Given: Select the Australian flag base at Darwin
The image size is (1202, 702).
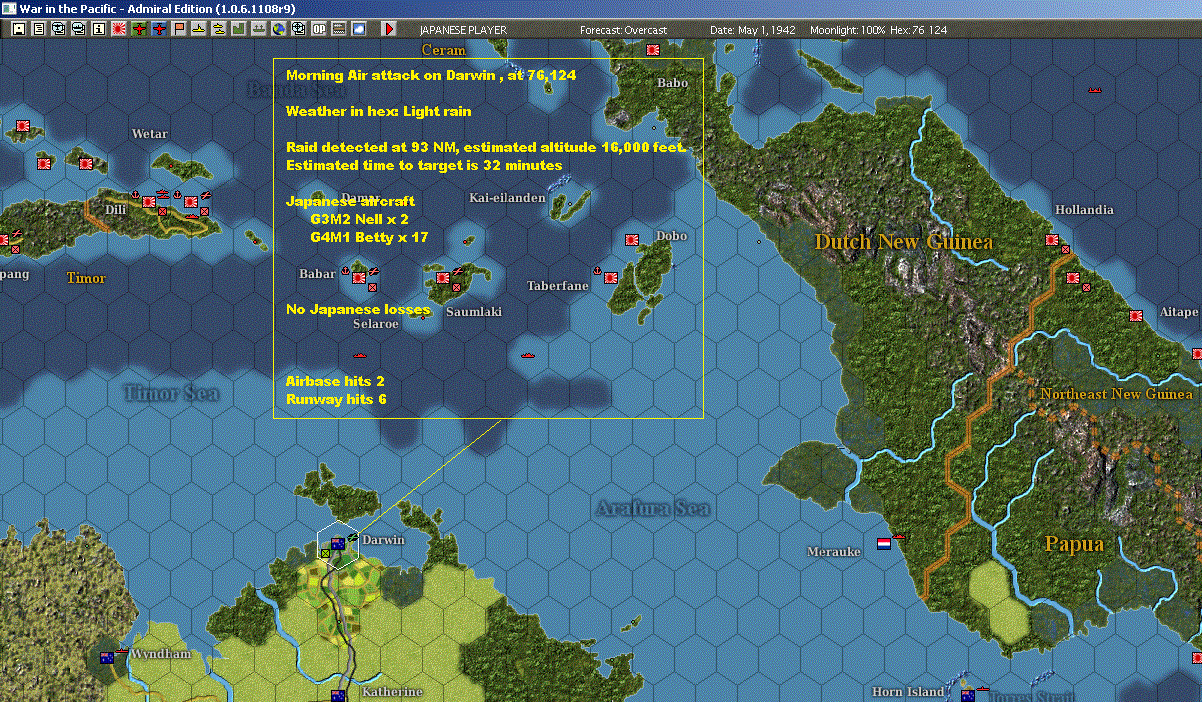Looking at the screenshot, I should pos(338,544).
